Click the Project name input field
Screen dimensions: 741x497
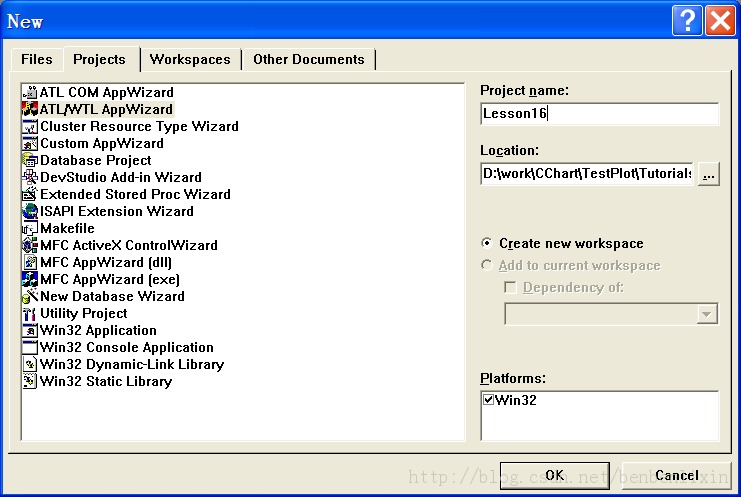[x=600, y=113]
